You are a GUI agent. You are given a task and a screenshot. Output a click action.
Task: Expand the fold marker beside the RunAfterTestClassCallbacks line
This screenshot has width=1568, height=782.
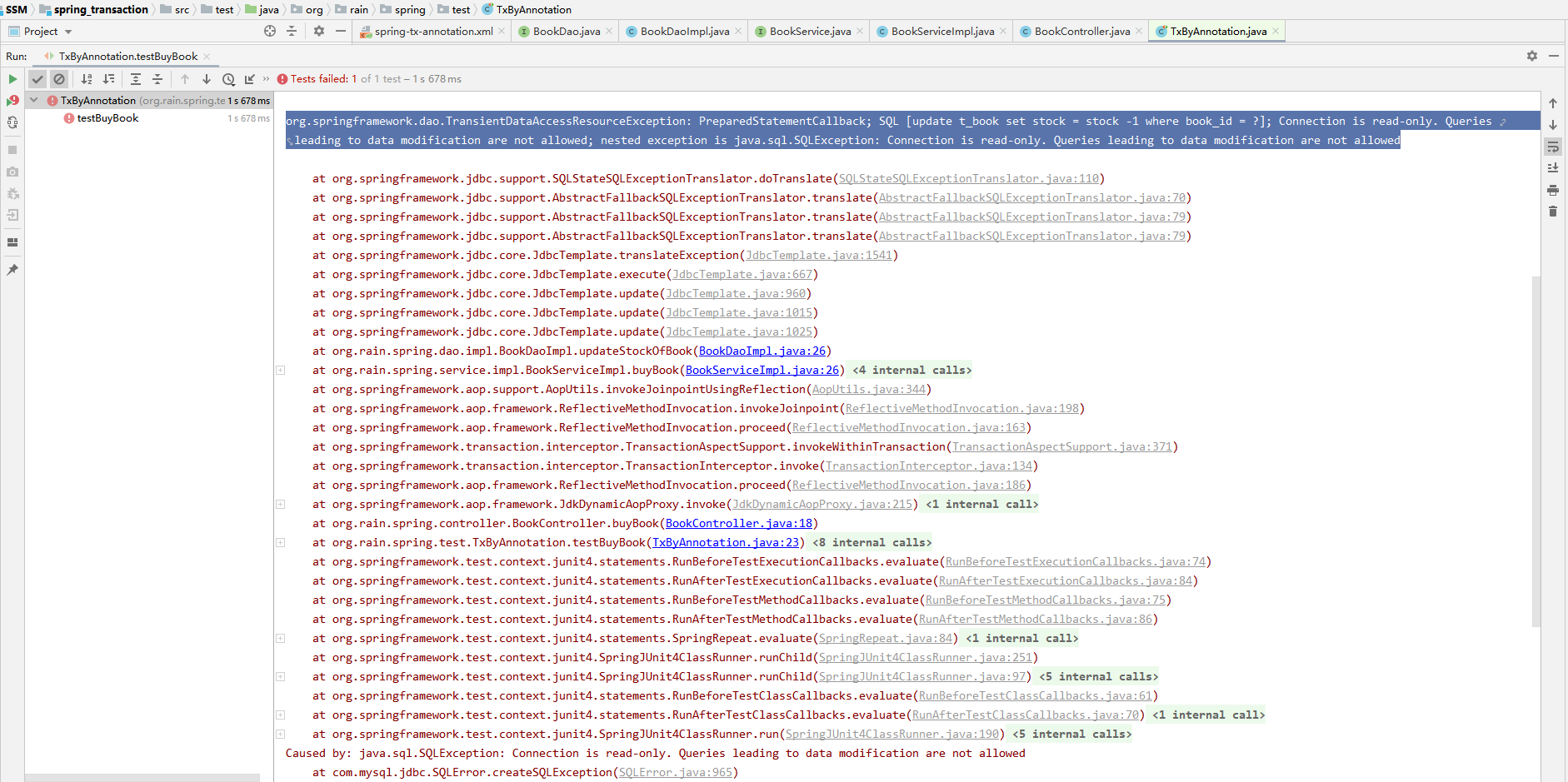pos(281,715)
